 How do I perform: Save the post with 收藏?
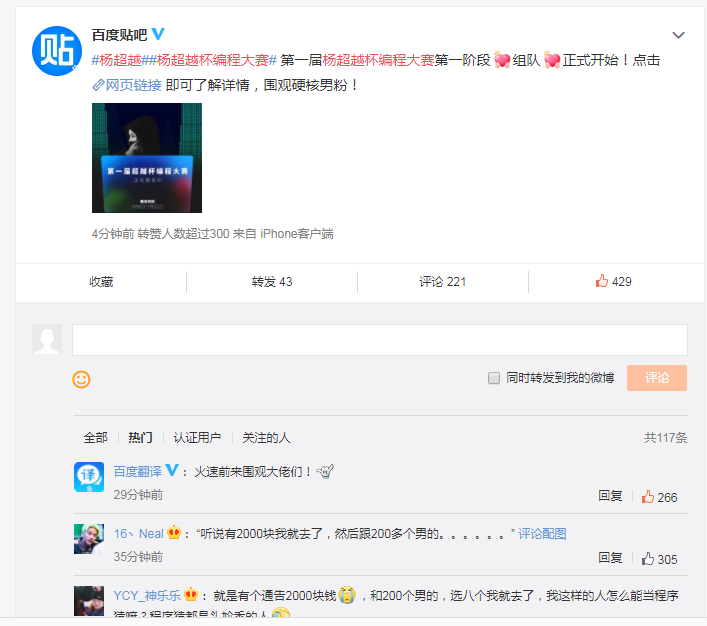(x=101, y=282)
